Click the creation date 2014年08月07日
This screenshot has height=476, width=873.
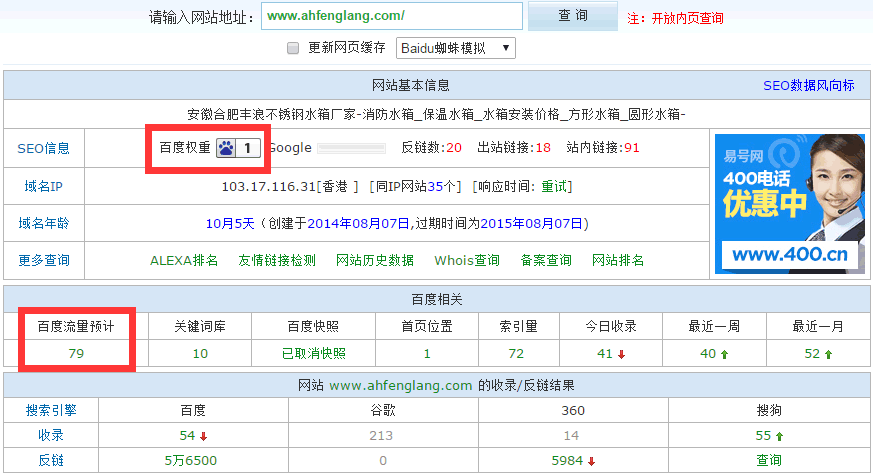(x=359, y=223)
